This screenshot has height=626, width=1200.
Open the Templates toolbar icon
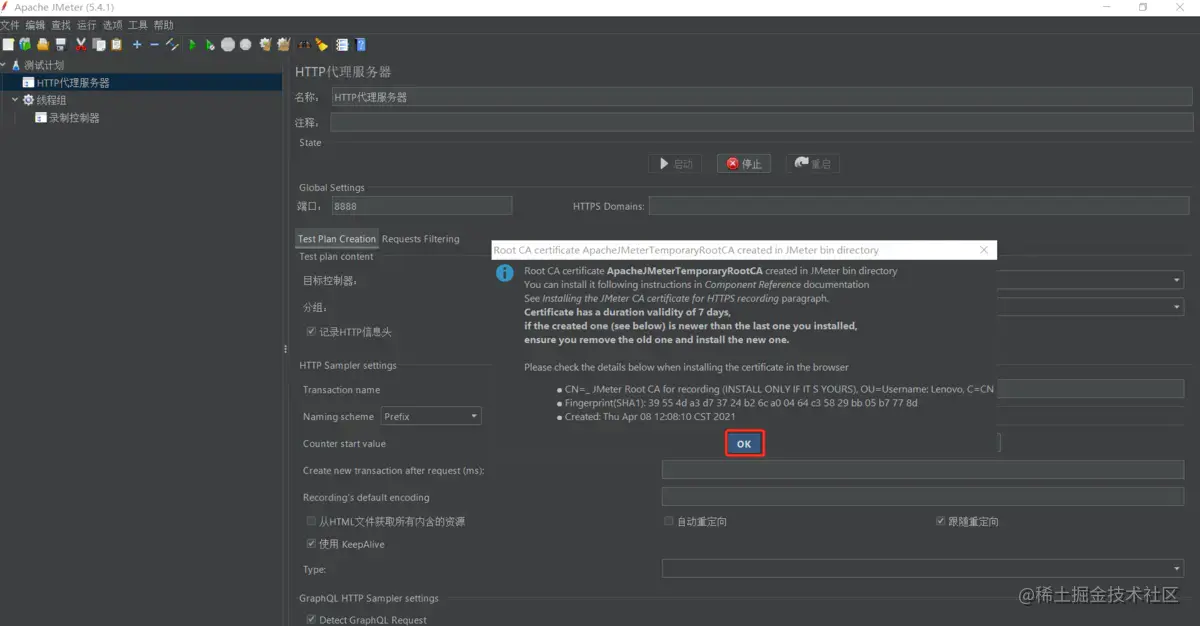click(25, 44)
